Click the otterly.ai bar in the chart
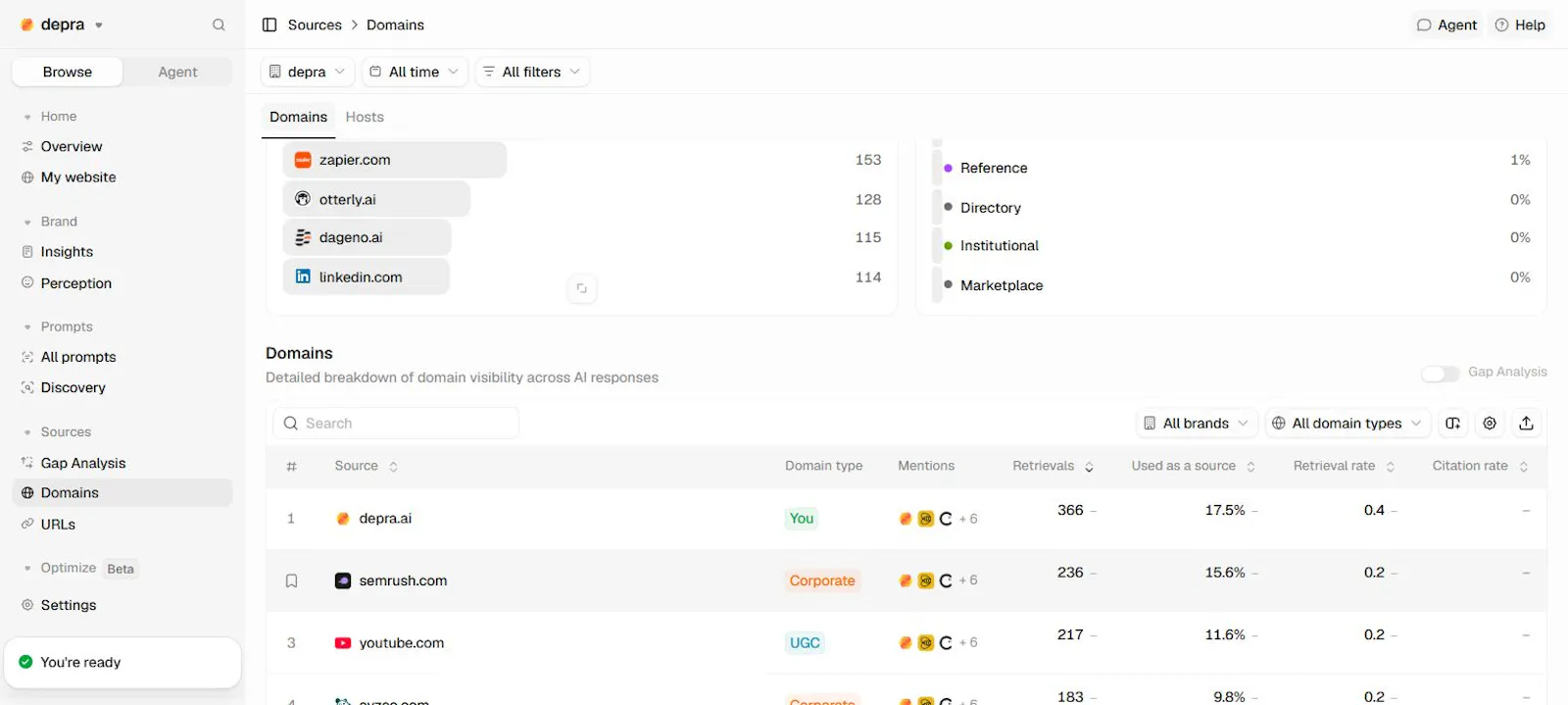Image resolution: width=1568 pixels, height=705 pixels. [376, 199]
